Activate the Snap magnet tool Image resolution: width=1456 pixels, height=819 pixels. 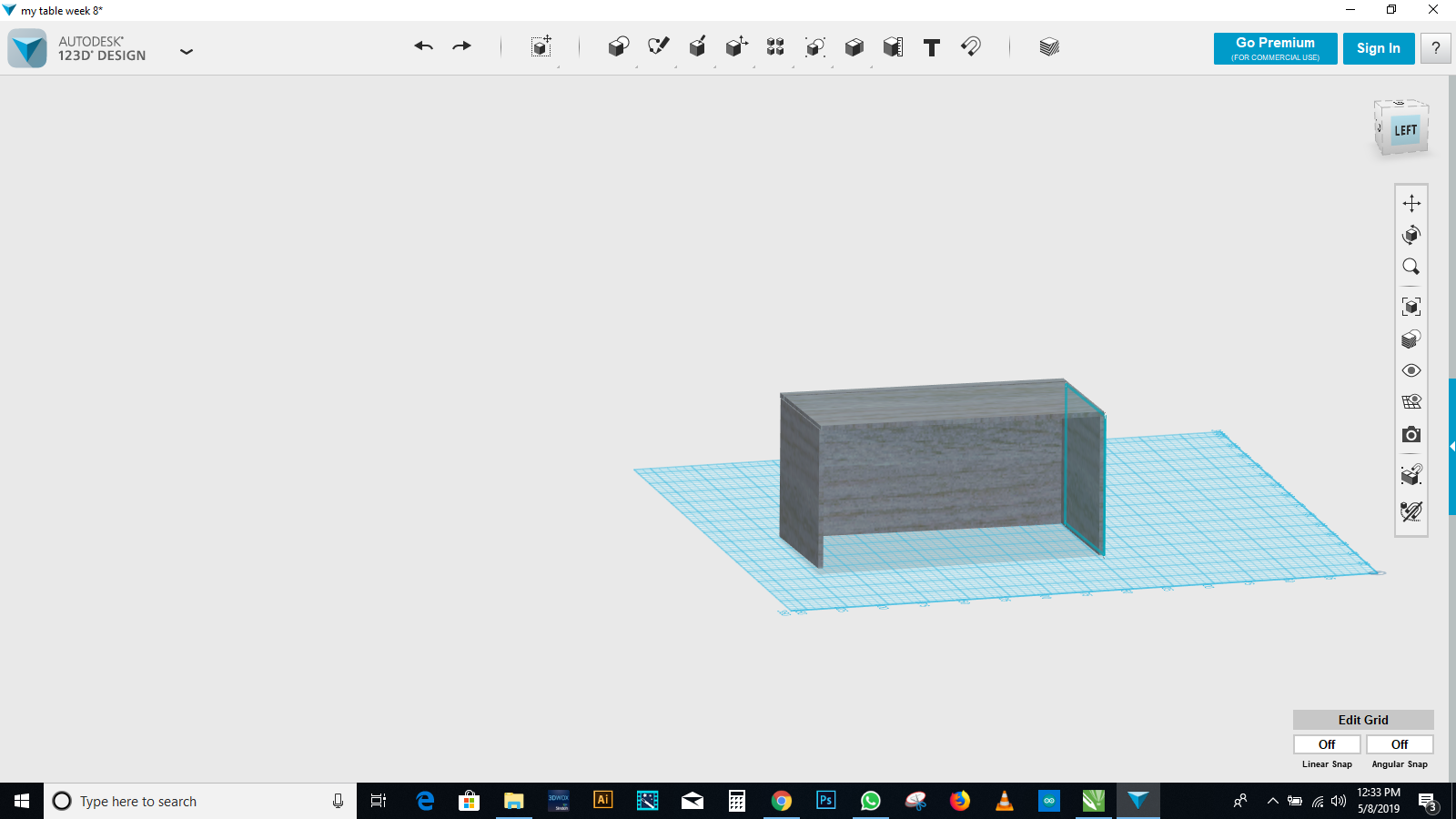[x=971, y=46]
